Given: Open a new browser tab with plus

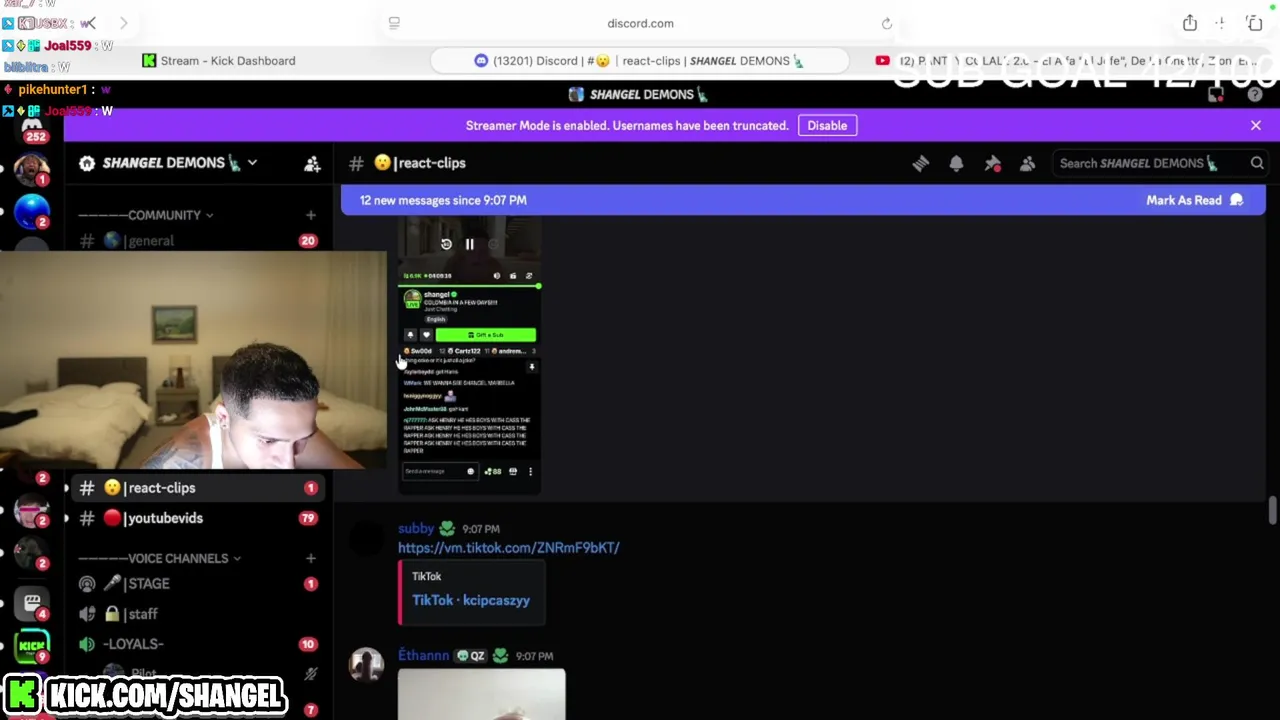Looking at the screenshot, I should pyautogui.click(x=1220, y=23).
